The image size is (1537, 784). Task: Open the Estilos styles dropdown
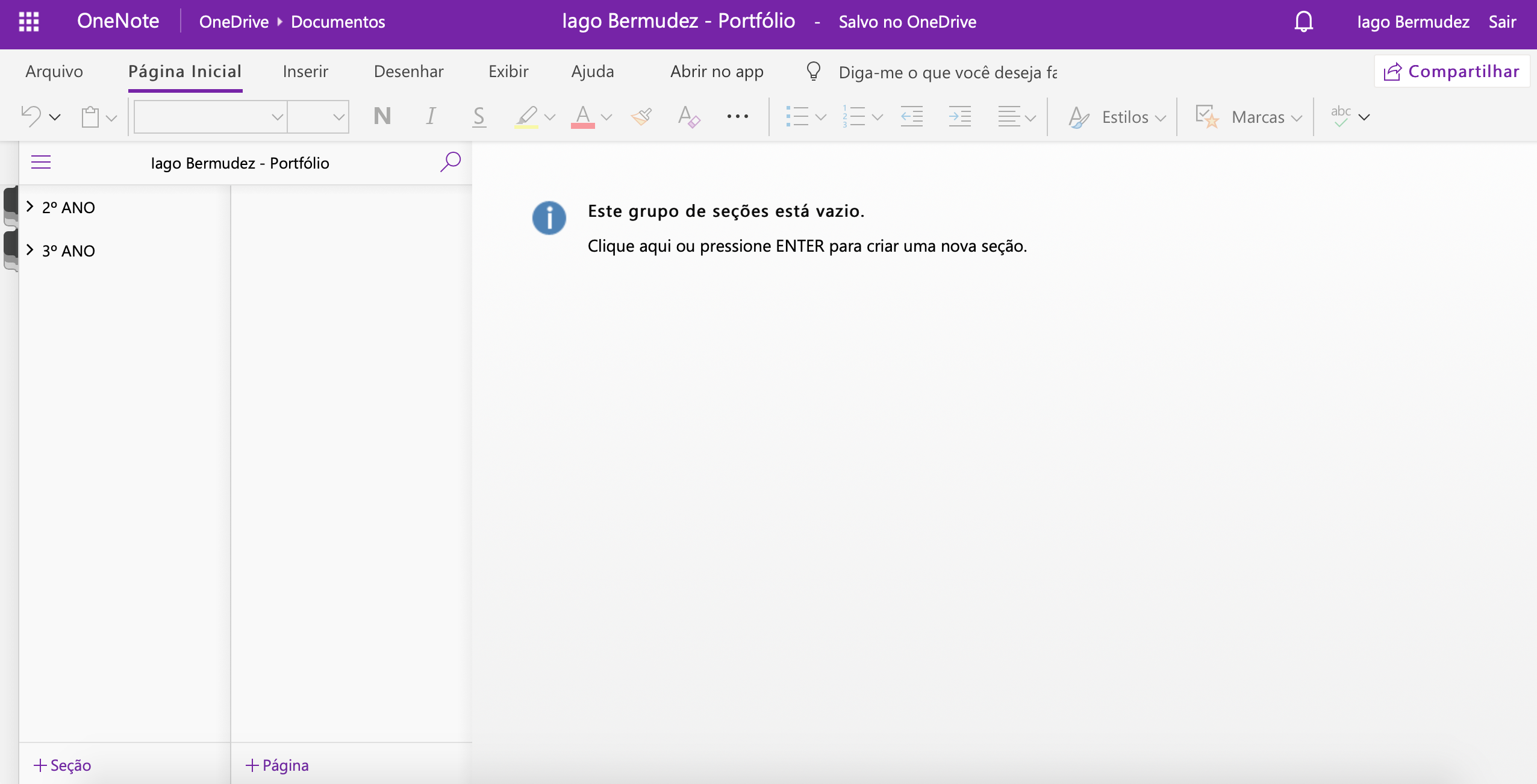click(x=1117, y=117)
